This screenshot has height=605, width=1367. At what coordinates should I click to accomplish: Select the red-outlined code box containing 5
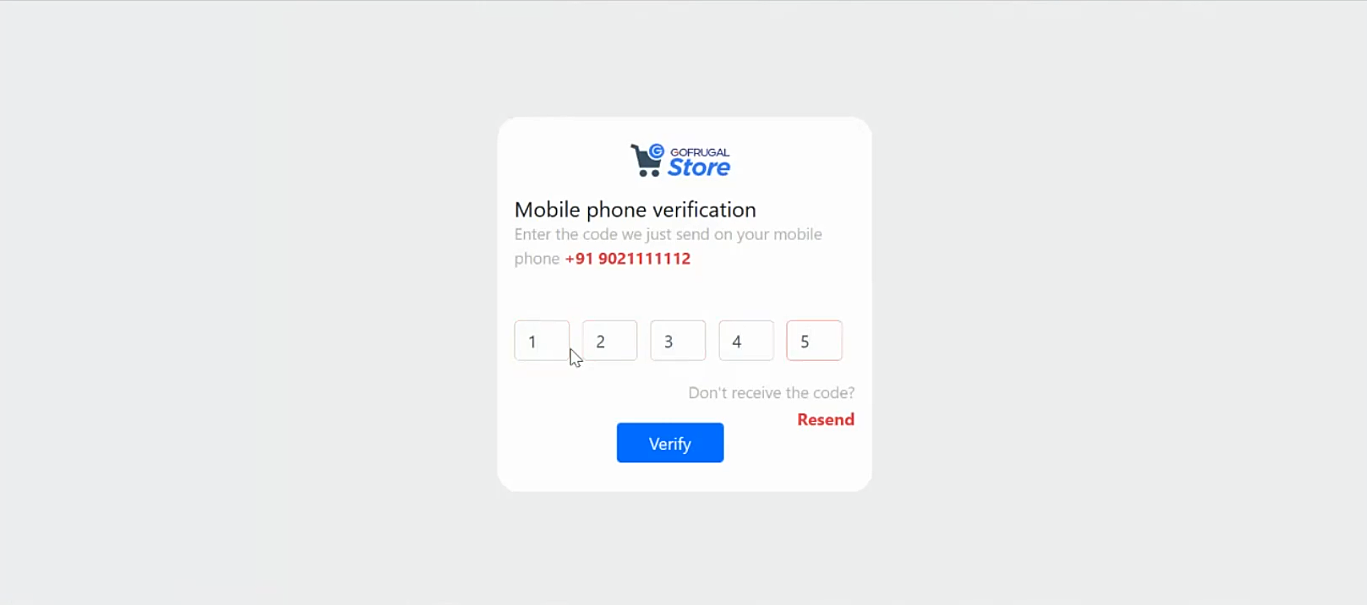(x=814, y=340)
